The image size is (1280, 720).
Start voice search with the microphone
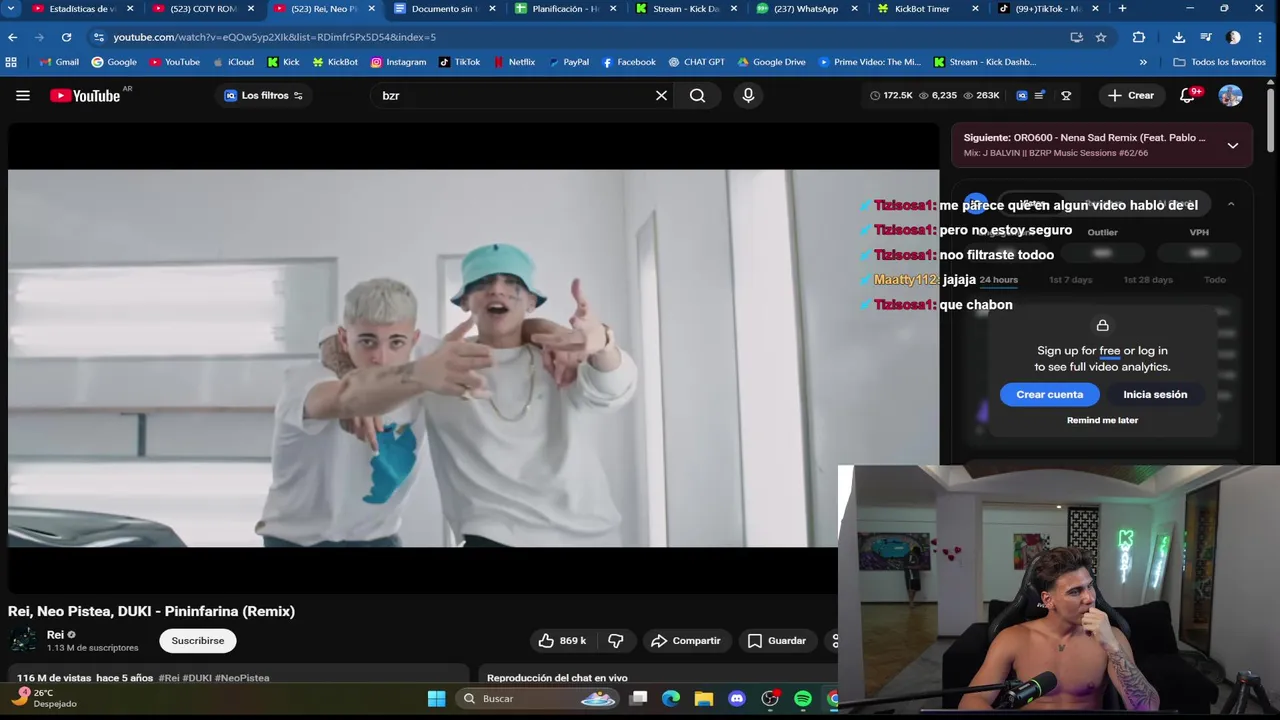[748, 95]
